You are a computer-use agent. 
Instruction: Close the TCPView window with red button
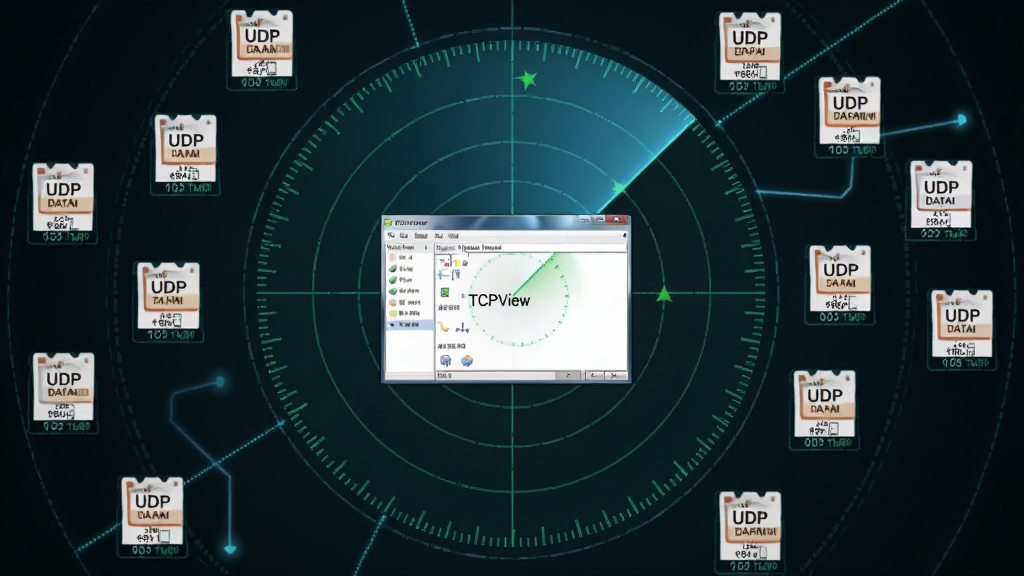pos(616,219)
